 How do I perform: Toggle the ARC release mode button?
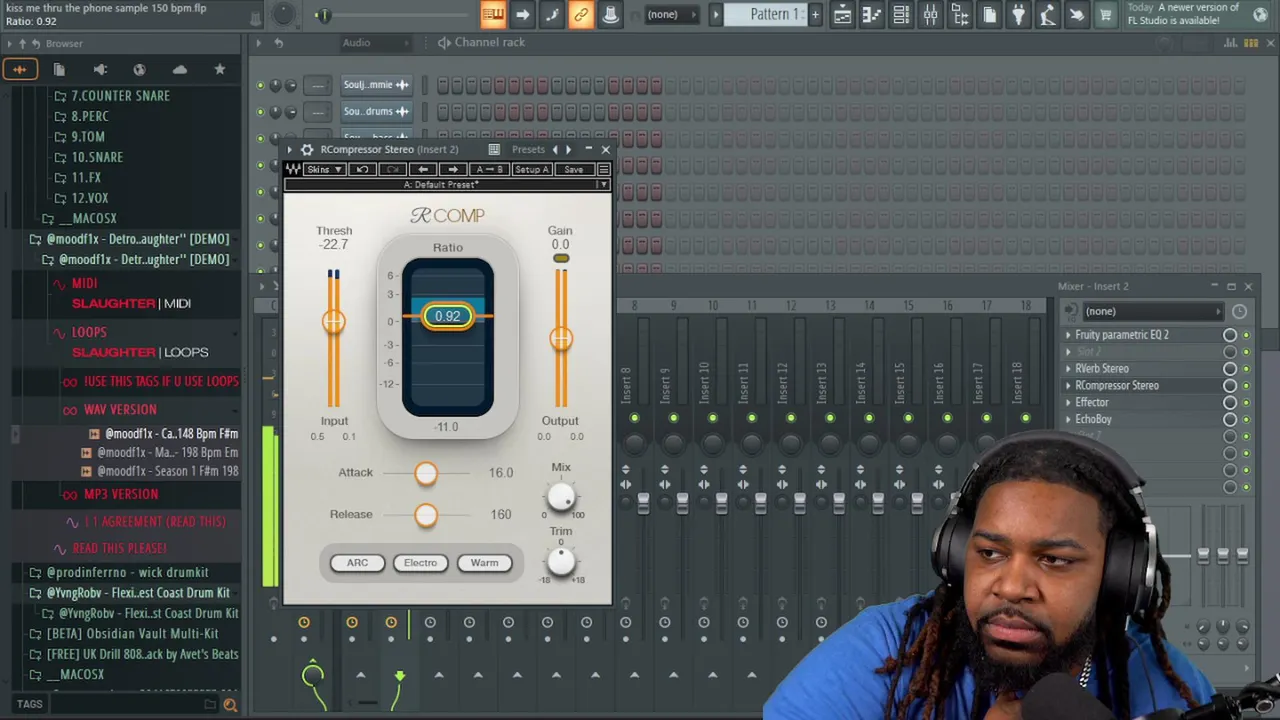[357, 563]
